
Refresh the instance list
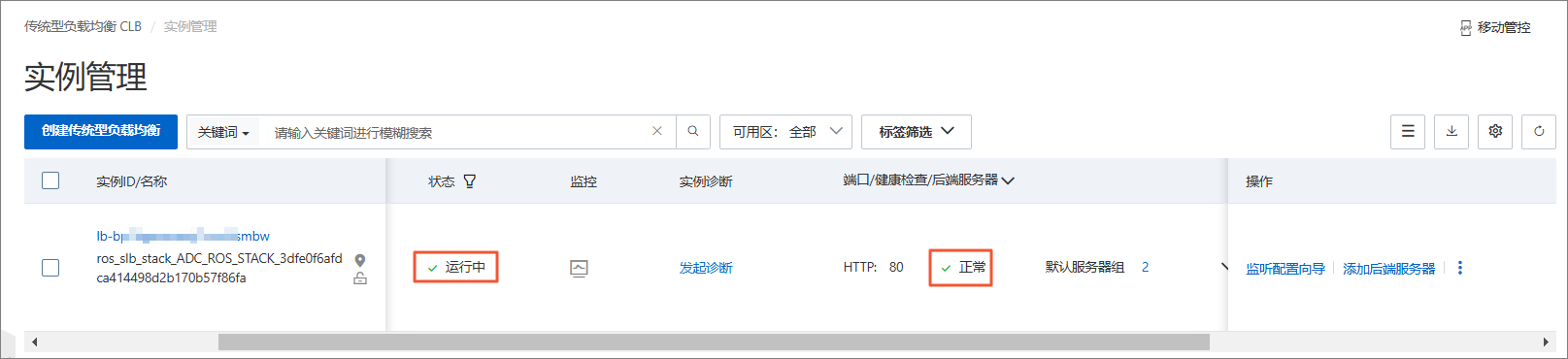(1539, 131)
